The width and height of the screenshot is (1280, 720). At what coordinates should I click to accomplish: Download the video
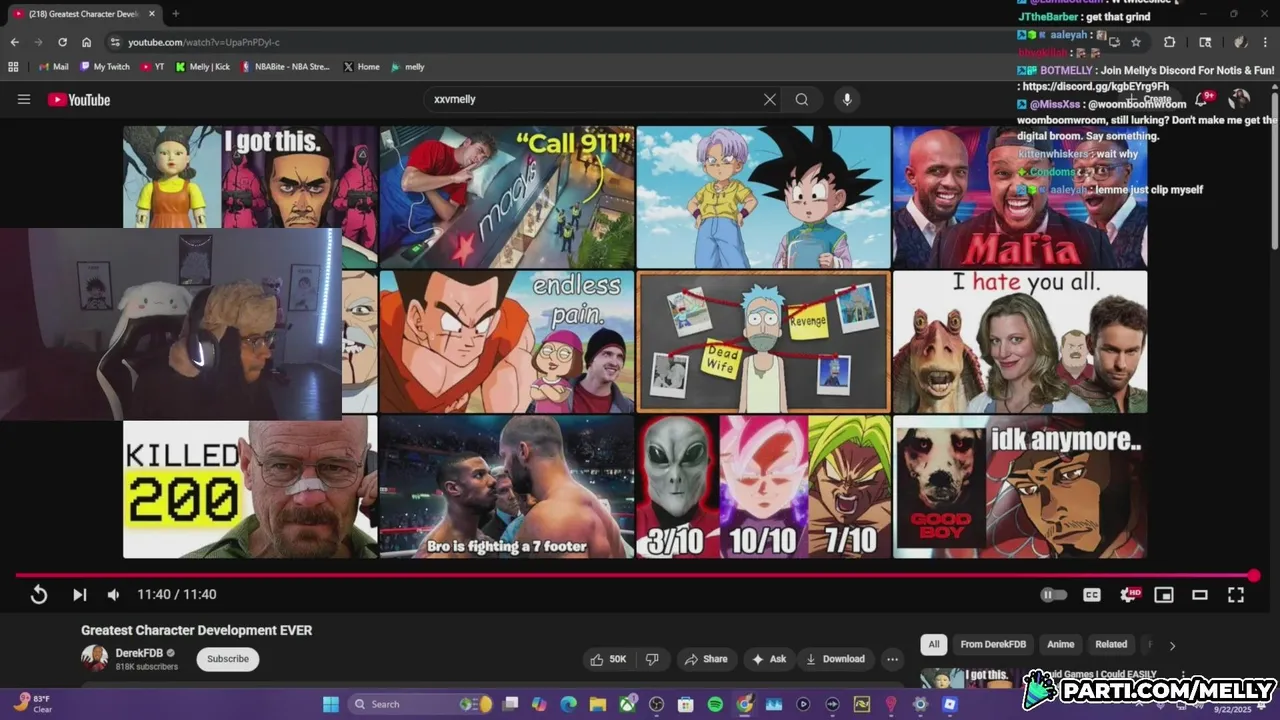[x=835, y=659]
